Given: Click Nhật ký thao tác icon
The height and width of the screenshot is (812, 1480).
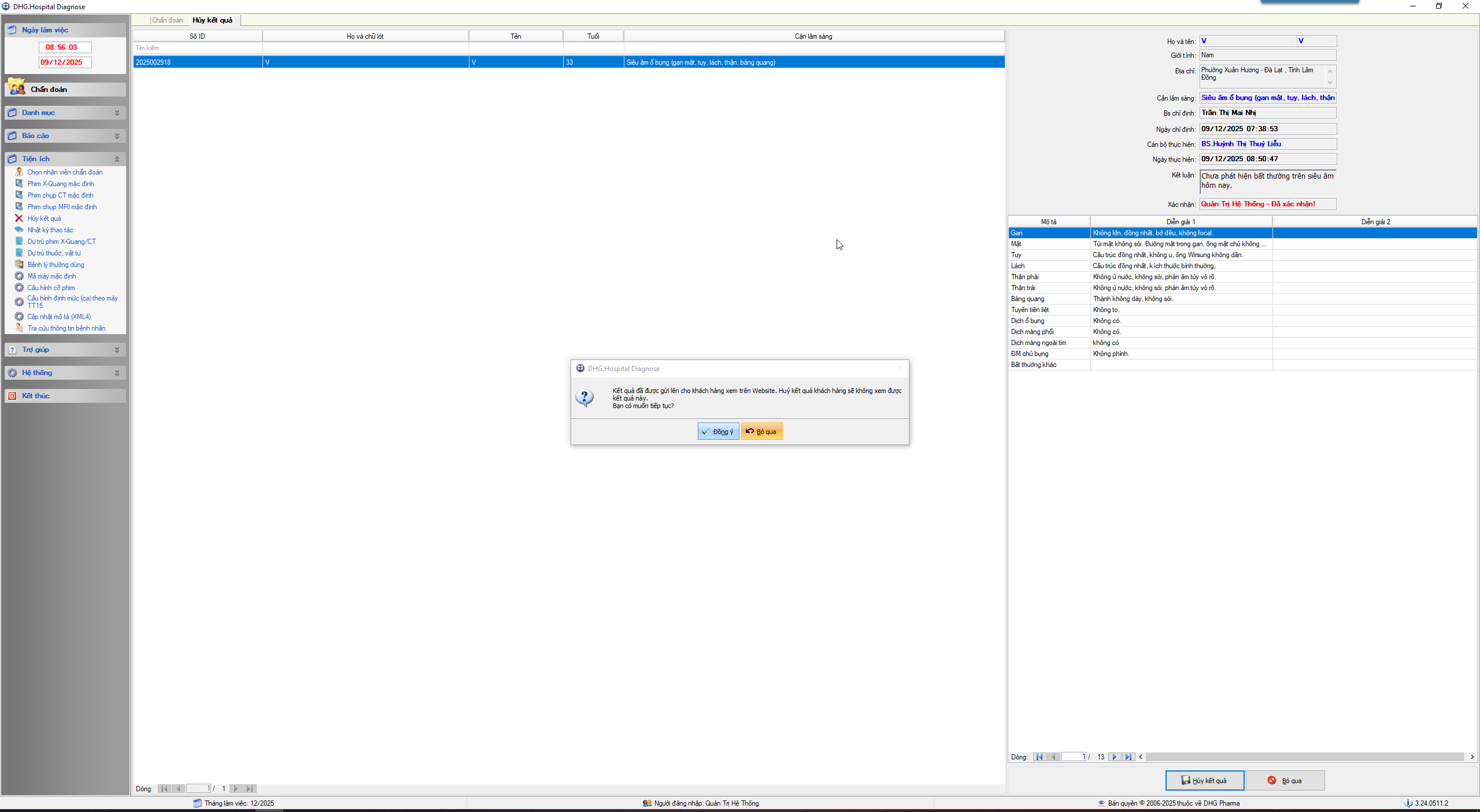Looking at the screenshot, I should [x=19, y=230].
